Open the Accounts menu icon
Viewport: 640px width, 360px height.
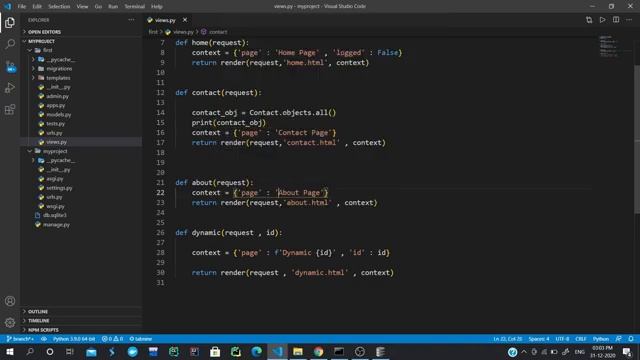pyautogui.click(x=10, y=301)
